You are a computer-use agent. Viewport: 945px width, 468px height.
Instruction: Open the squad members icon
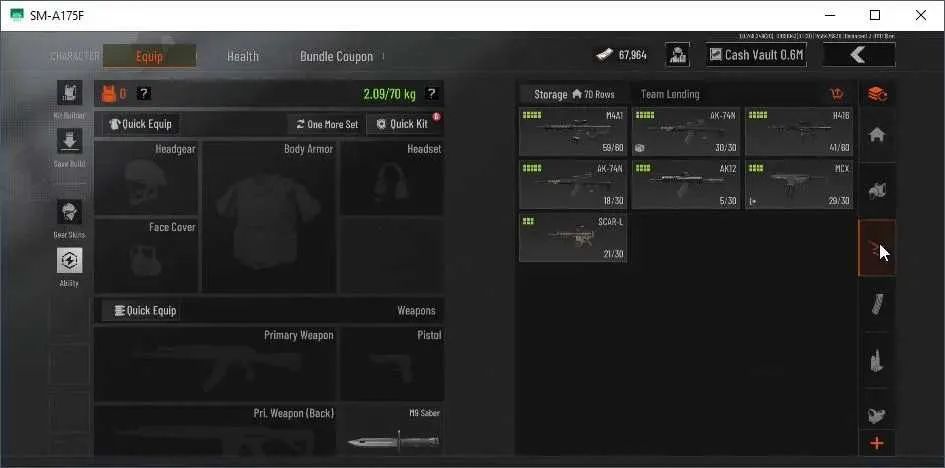(x=677, y=55)
